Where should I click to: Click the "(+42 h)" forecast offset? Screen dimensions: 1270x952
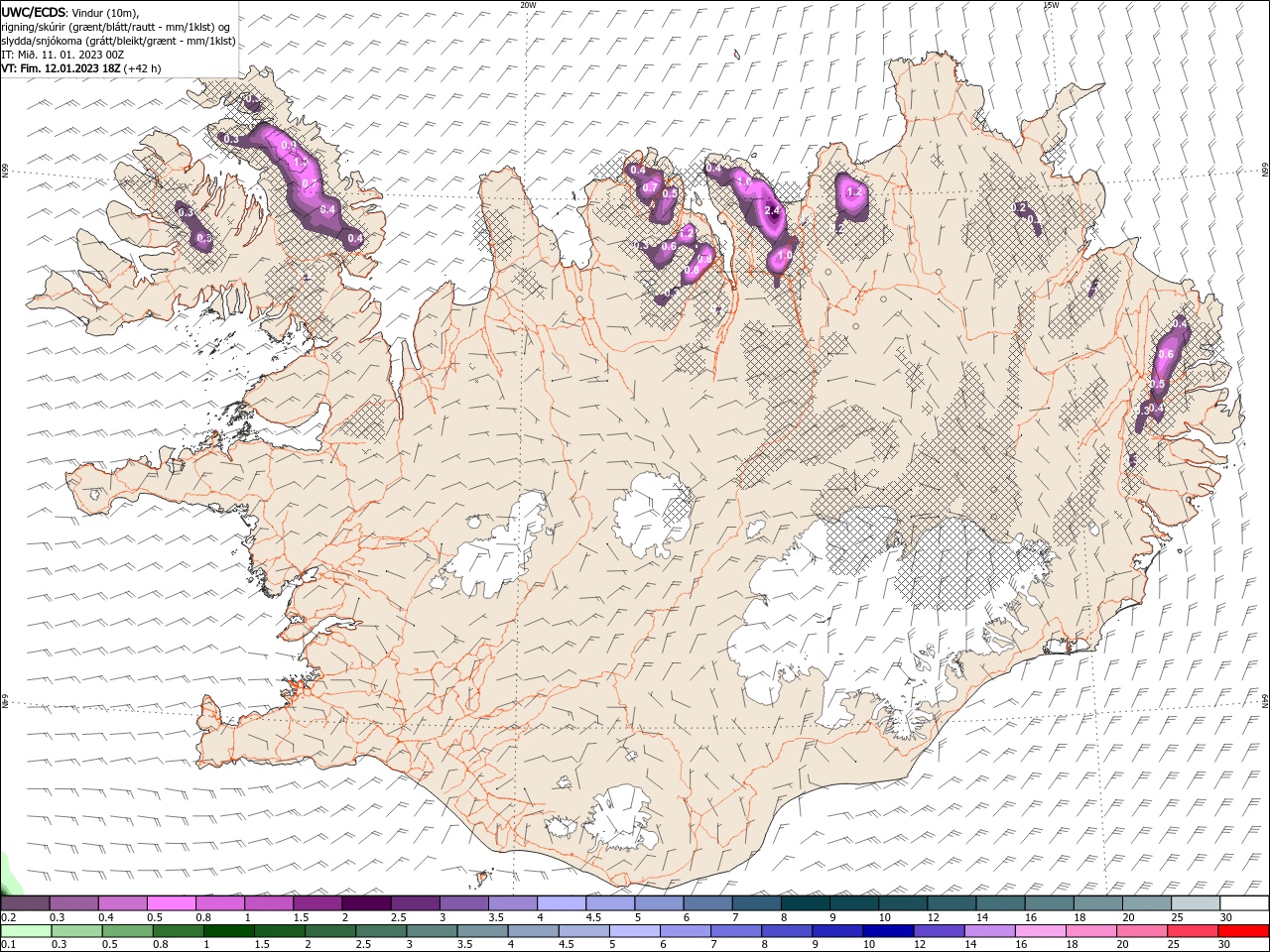click(x=143, y=68)
